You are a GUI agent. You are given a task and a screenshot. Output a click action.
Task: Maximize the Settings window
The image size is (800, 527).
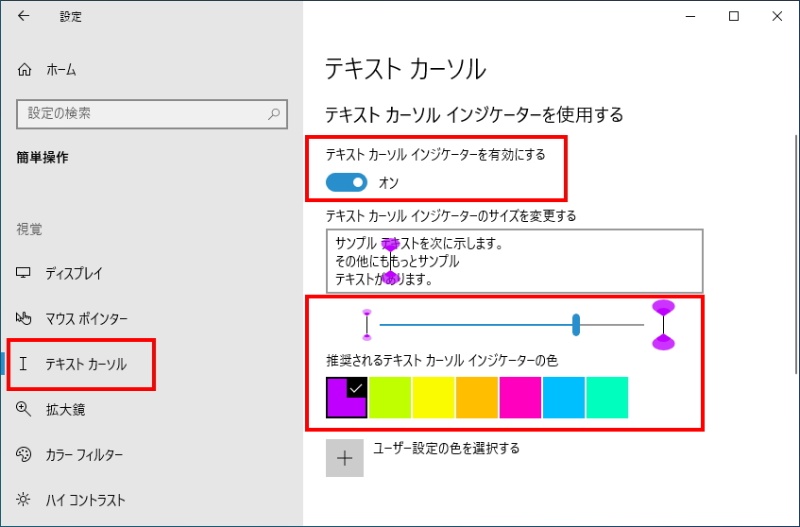point(734,16)
